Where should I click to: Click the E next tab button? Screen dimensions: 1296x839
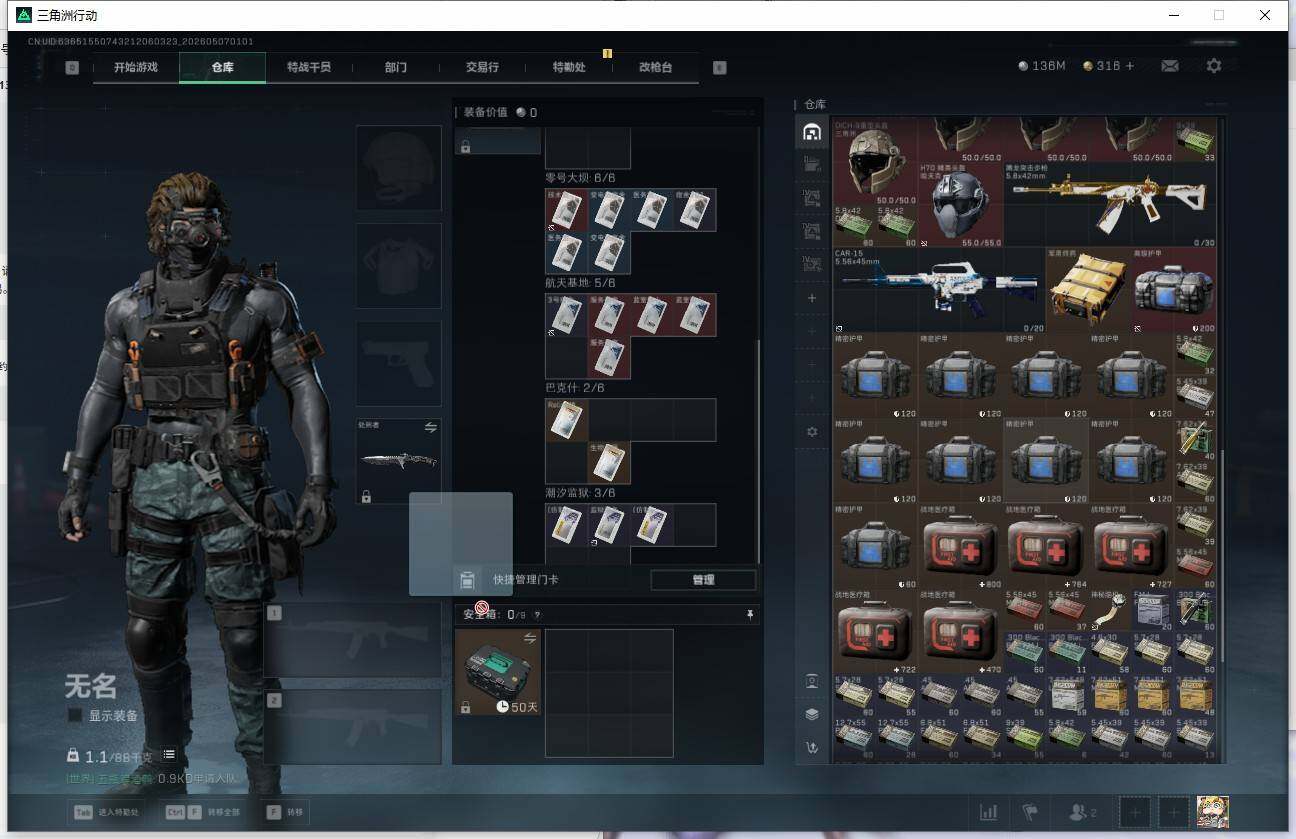click(719, 67)
